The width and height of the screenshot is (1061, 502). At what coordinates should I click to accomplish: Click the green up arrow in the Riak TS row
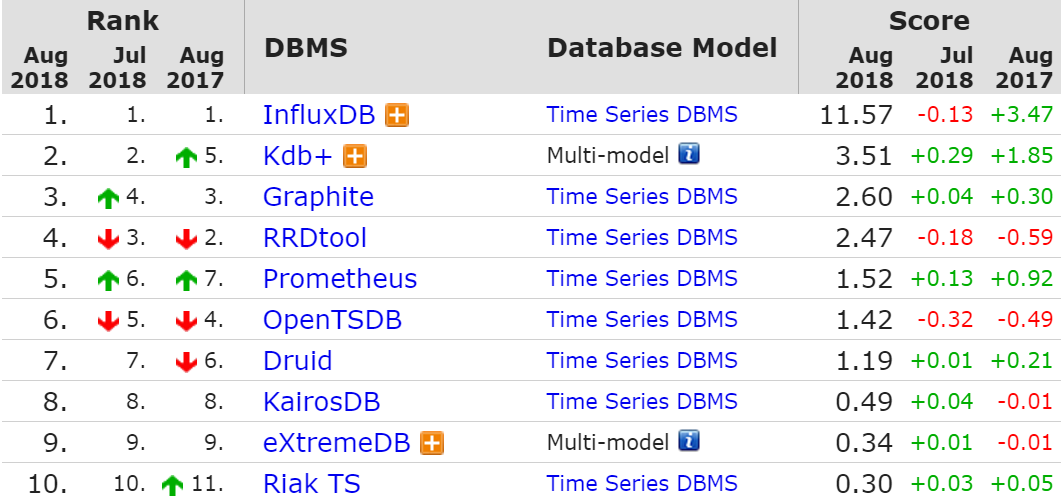172,485
